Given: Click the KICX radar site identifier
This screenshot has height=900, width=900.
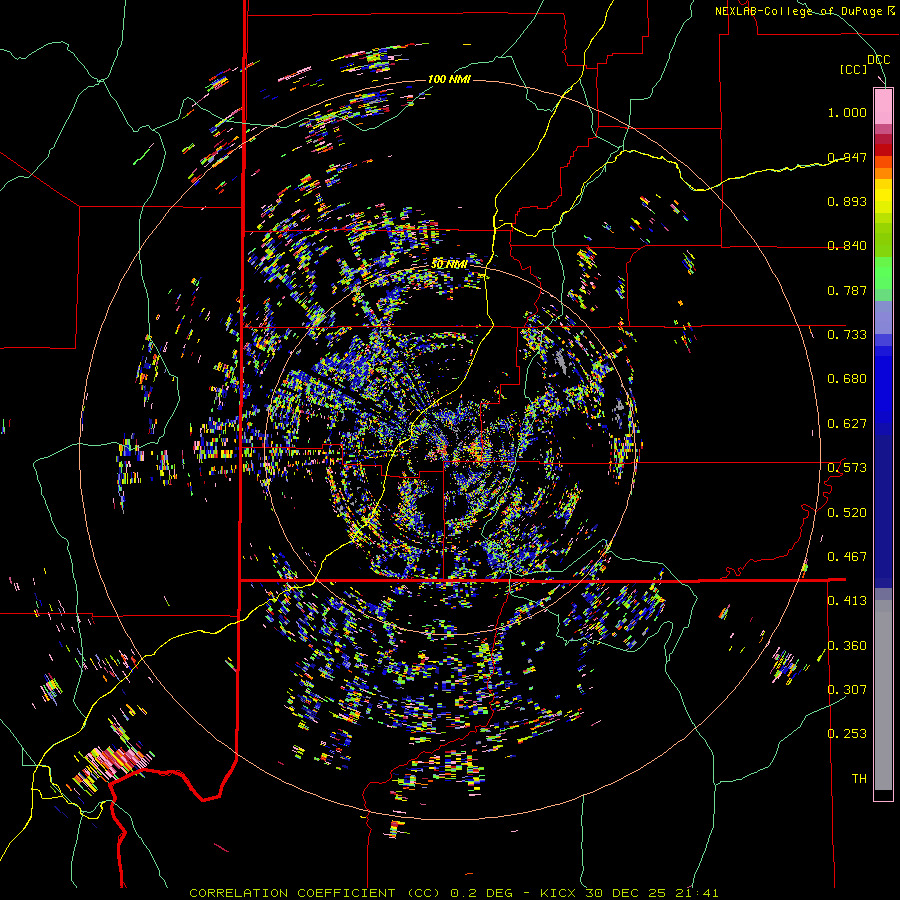Looking at the screenshot, I should click(559, 893).
